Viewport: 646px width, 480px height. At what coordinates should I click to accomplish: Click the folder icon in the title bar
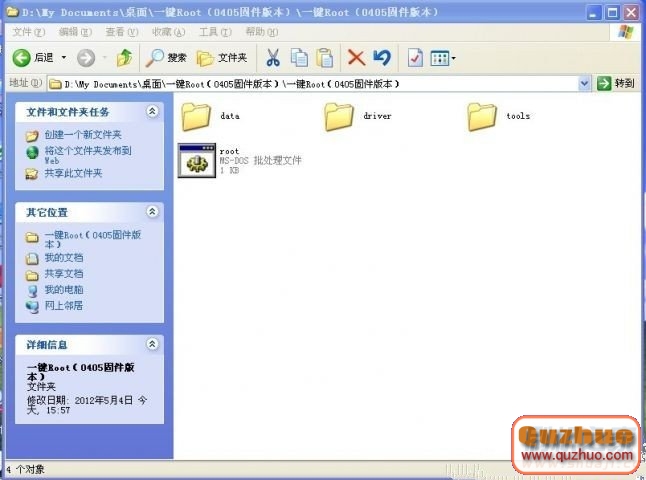click(13, 12)
